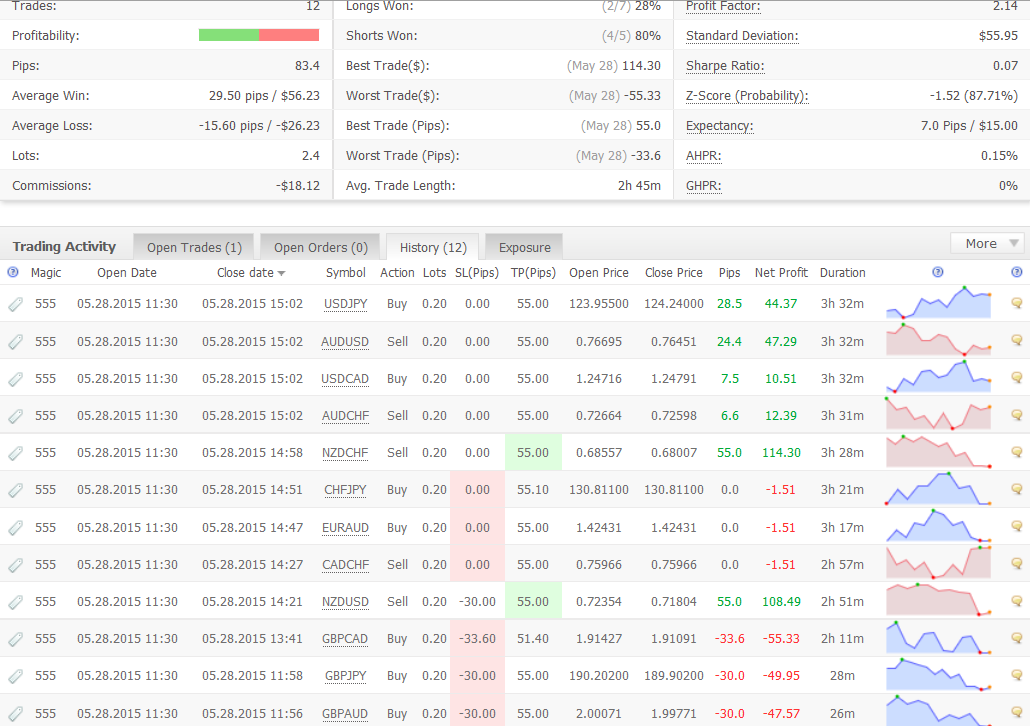Click the Sharpe Ratio label
Viewport: 1030px width, 726px height.
pyautogui.click(x=725, y=66)
